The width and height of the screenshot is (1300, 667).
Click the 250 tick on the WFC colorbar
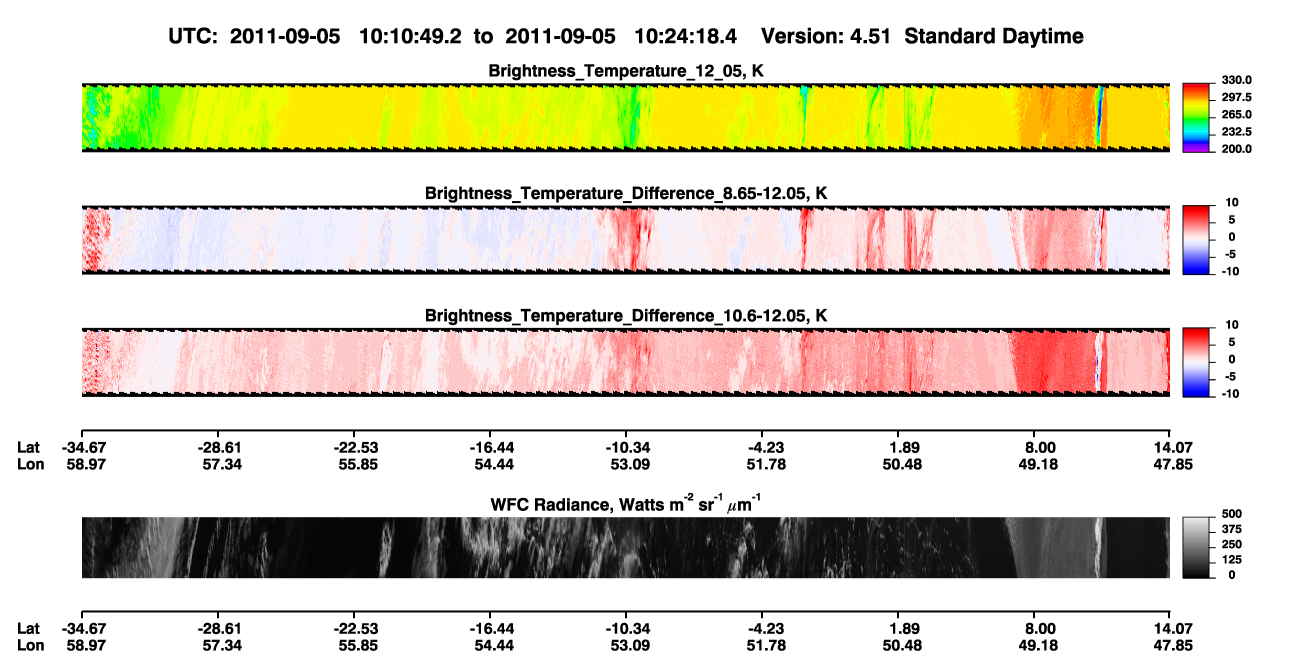click(1231, 544)
